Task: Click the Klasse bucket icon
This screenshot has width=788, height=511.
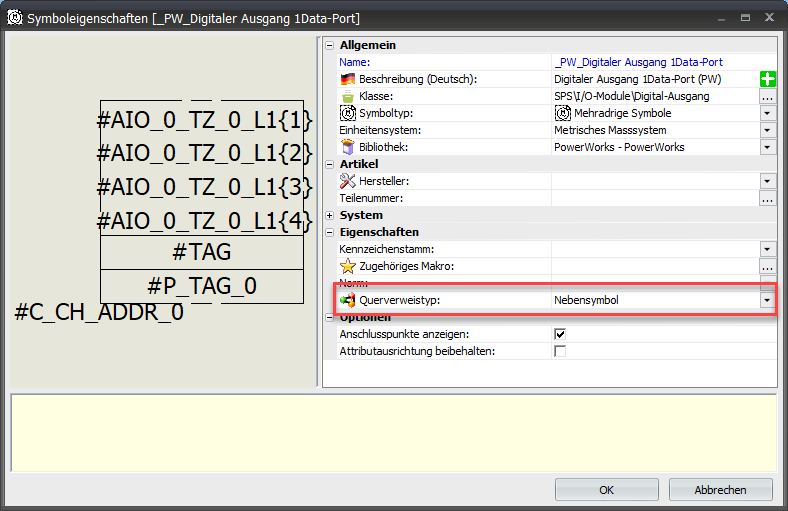Action: coord(348,96)
